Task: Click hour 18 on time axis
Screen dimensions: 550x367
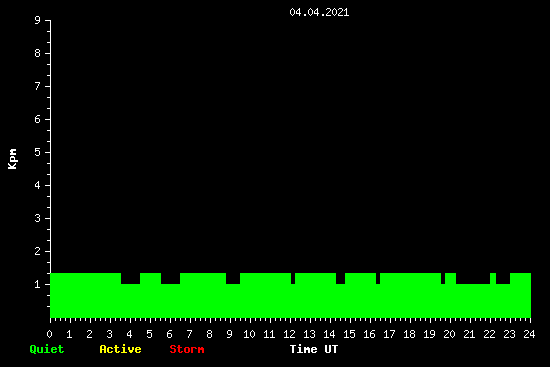Action: click(409, 334)
